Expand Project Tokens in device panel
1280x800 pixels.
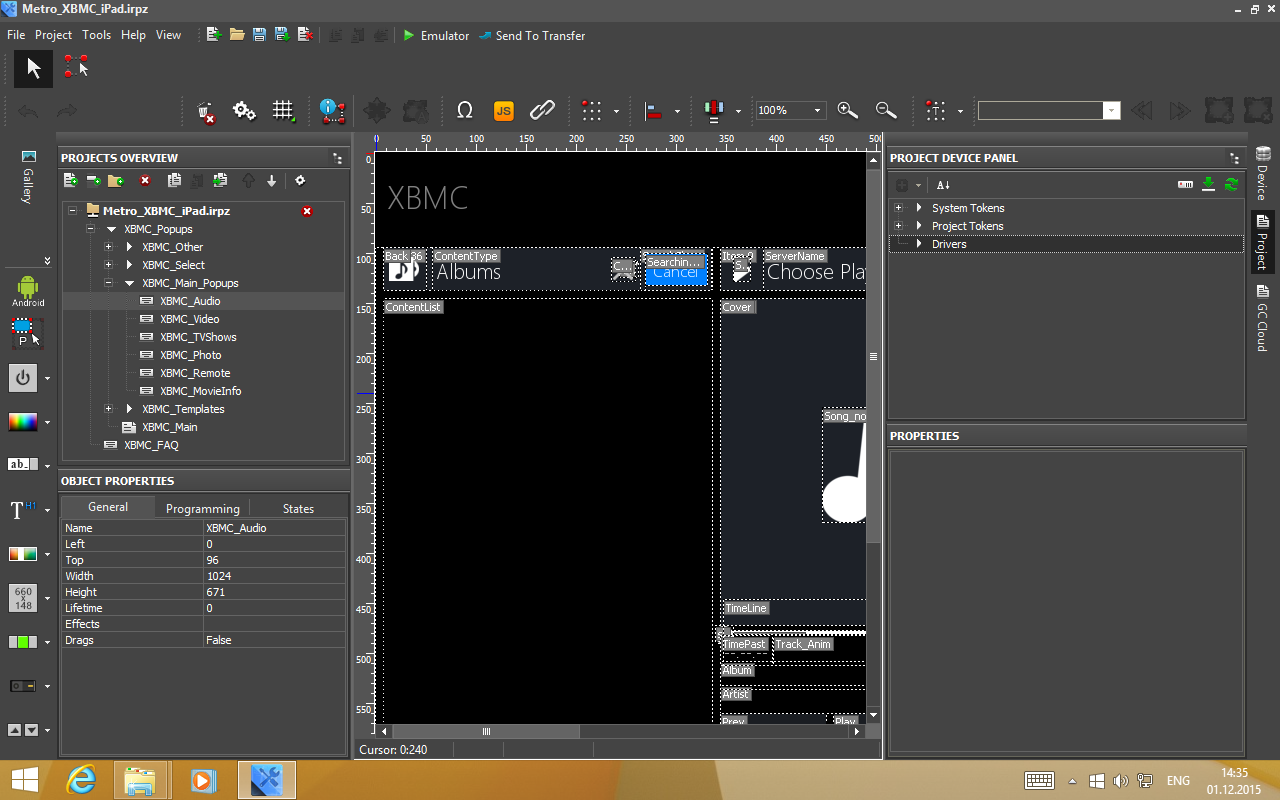click(898, 226)
